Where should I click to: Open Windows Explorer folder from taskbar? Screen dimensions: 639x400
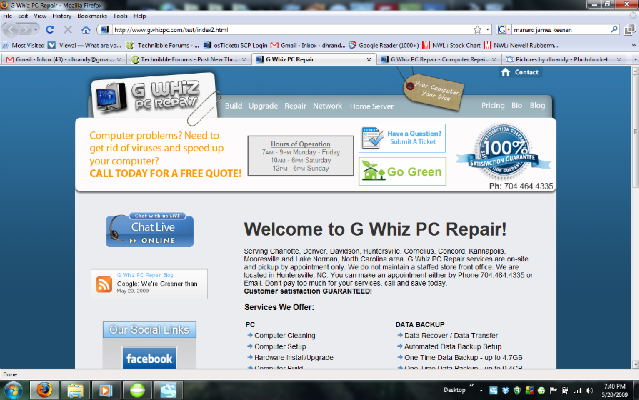(75, 390)
